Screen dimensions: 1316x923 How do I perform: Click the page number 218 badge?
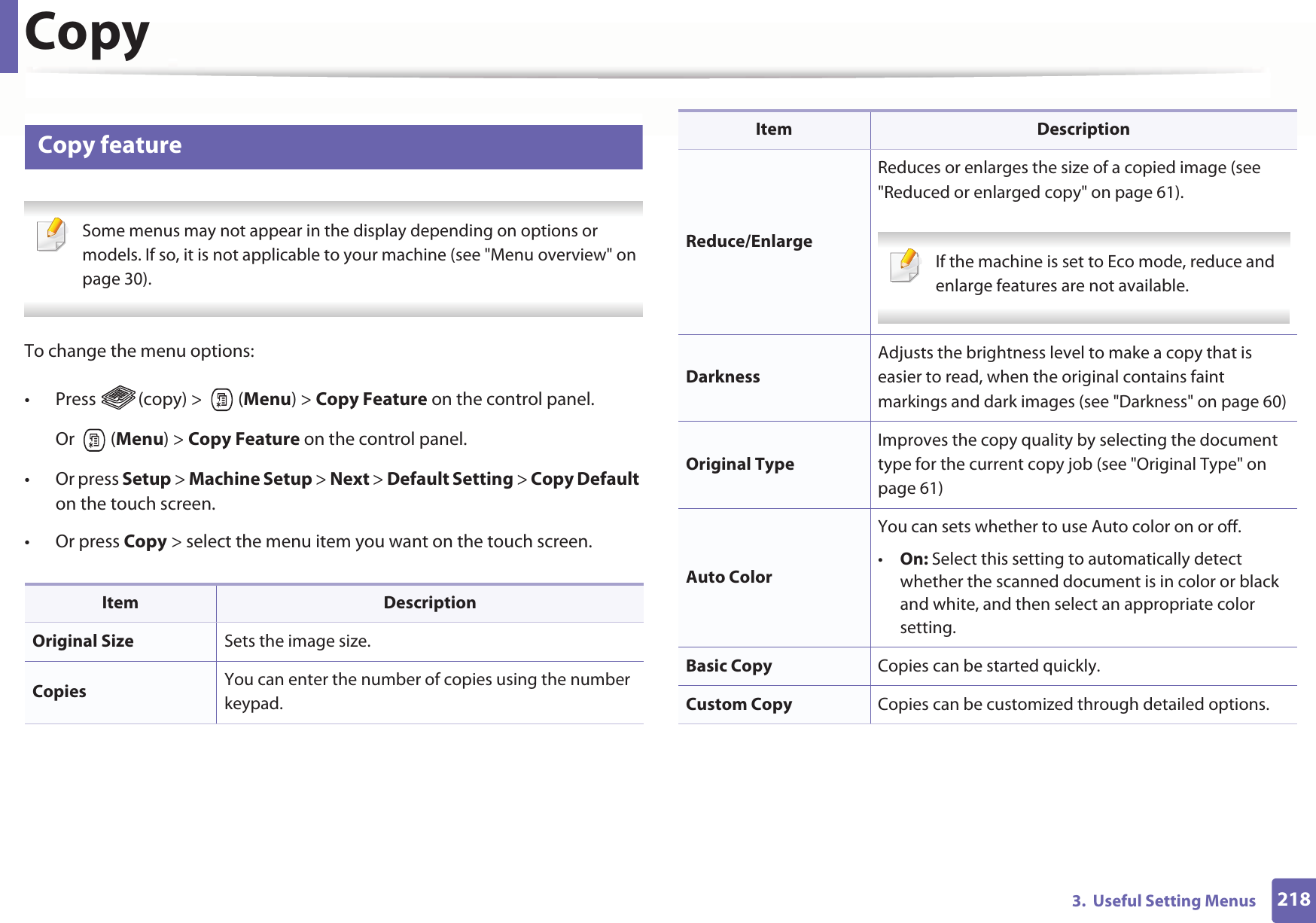click(x=1293, y=900)
